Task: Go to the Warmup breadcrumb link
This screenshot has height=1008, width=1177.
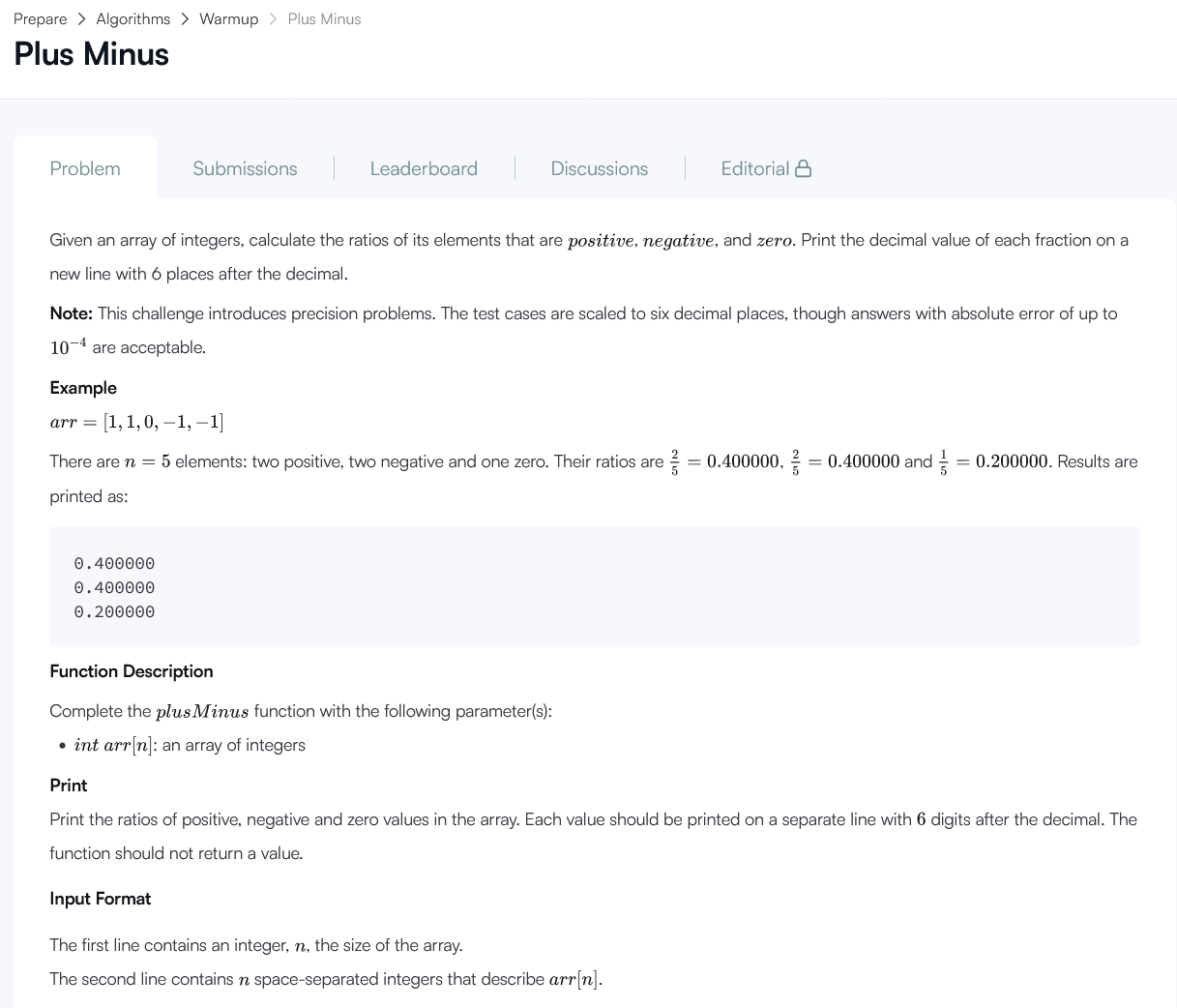Action: [x=228, y=18]
